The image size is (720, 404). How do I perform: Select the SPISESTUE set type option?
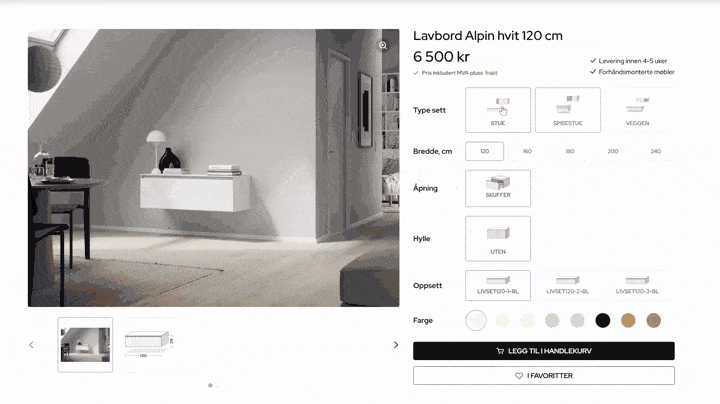point(568,110)
